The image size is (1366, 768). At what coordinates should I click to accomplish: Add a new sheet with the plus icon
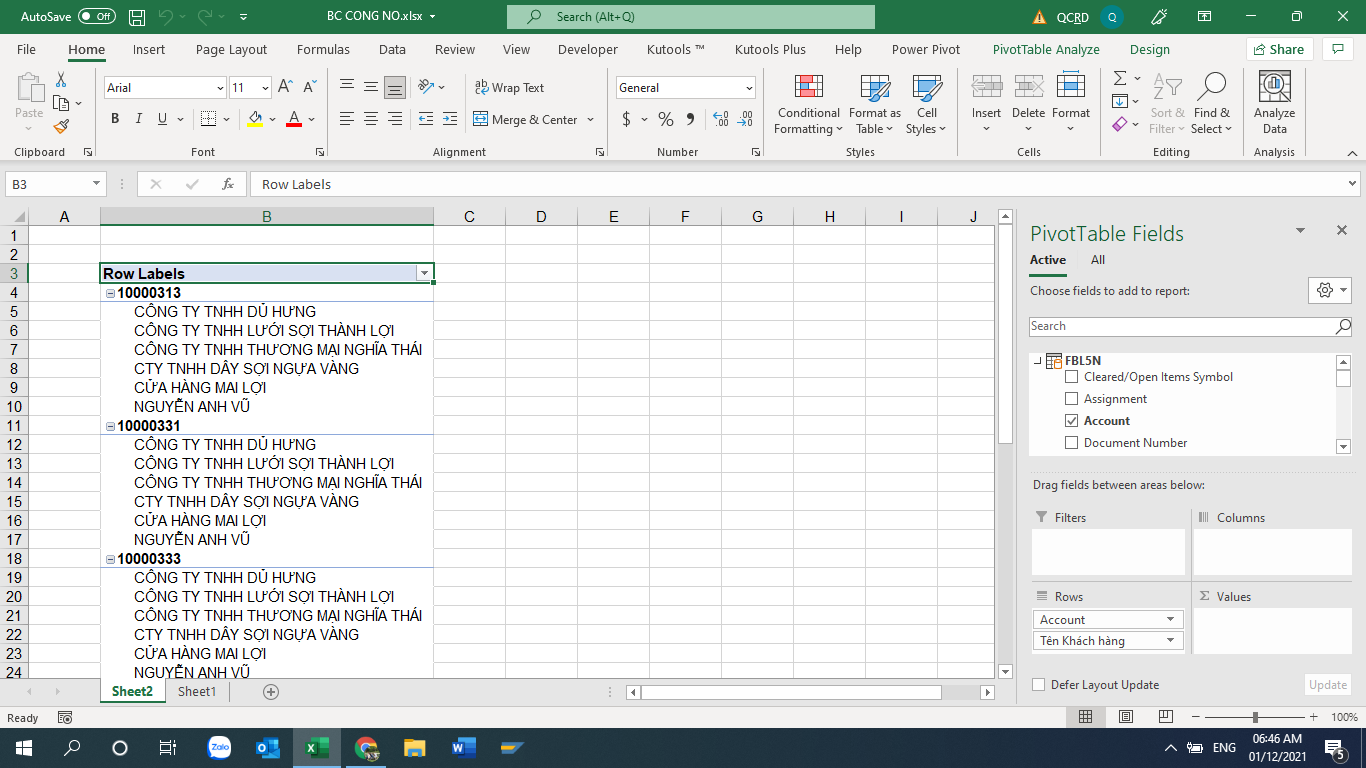tap(270, 692)
